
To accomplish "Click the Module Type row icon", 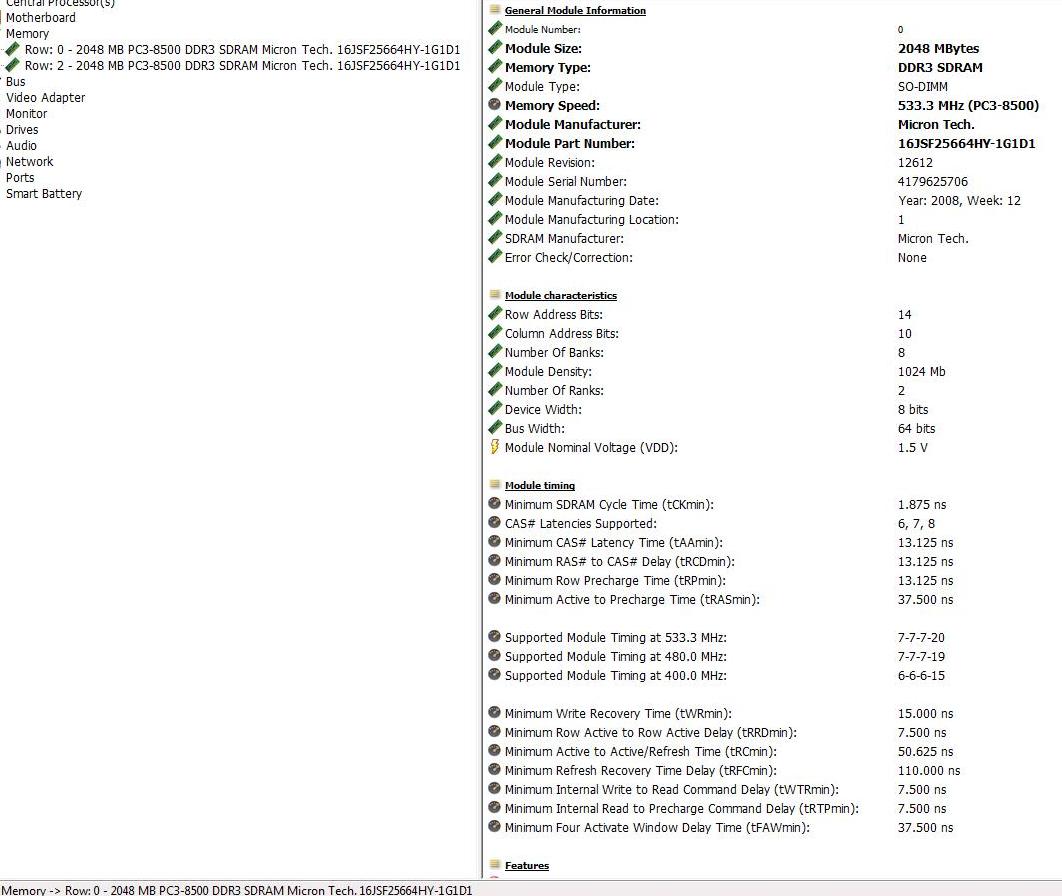I will pyautogui.click(x=495, y=85).
